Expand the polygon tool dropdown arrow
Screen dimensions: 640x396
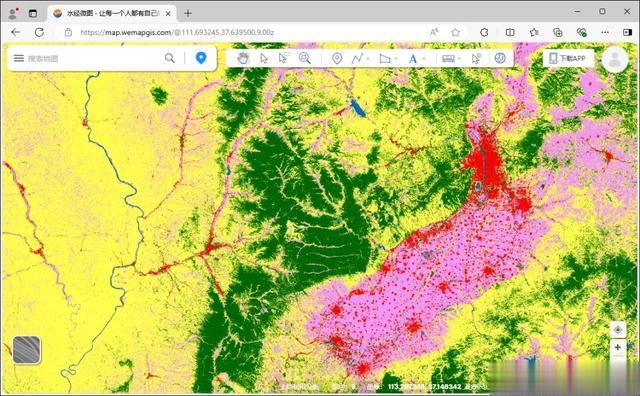point(396,59)
